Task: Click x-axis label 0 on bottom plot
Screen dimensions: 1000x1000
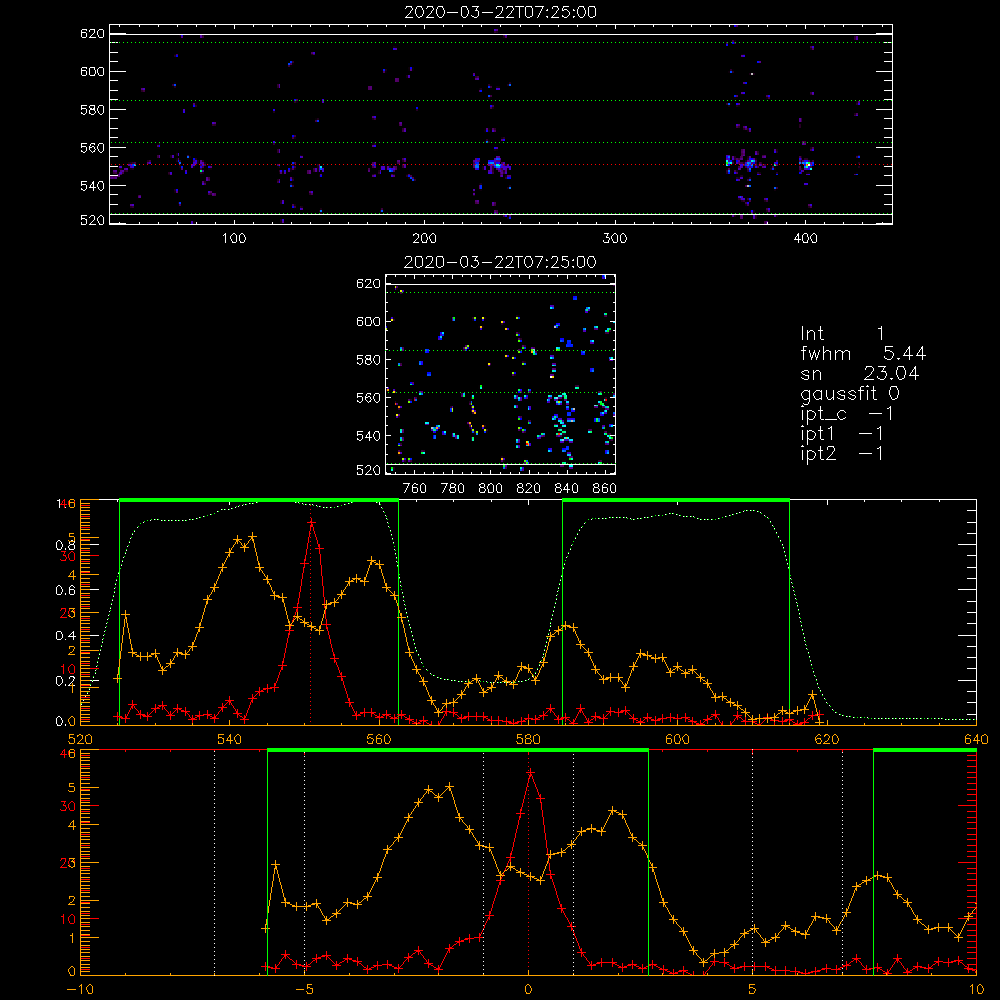Action: [528, 989]
